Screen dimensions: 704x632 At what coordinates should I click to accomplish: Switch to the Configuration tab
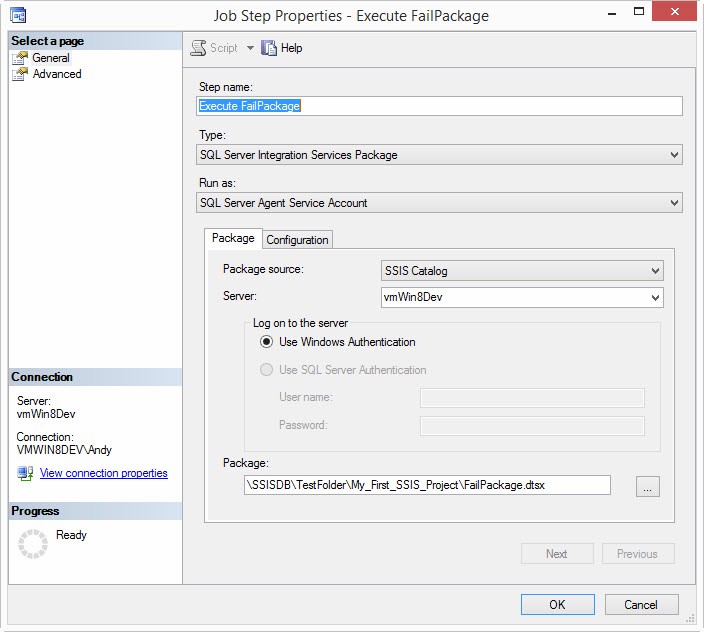(x=297, y=240)
